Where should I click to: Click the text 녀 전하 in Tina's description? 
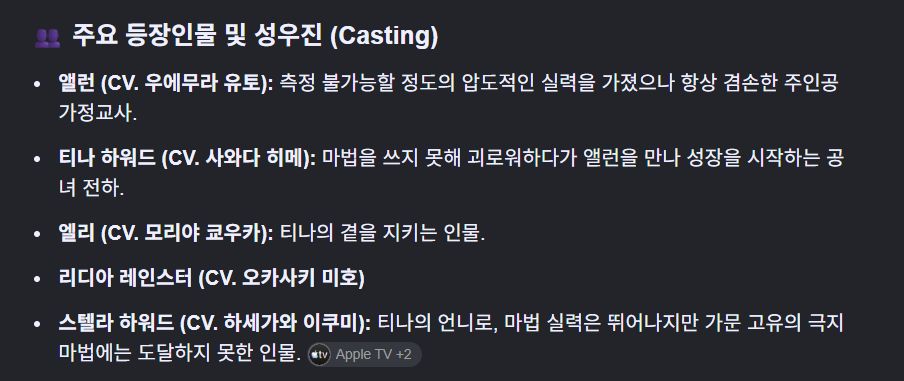coord(91,188)
